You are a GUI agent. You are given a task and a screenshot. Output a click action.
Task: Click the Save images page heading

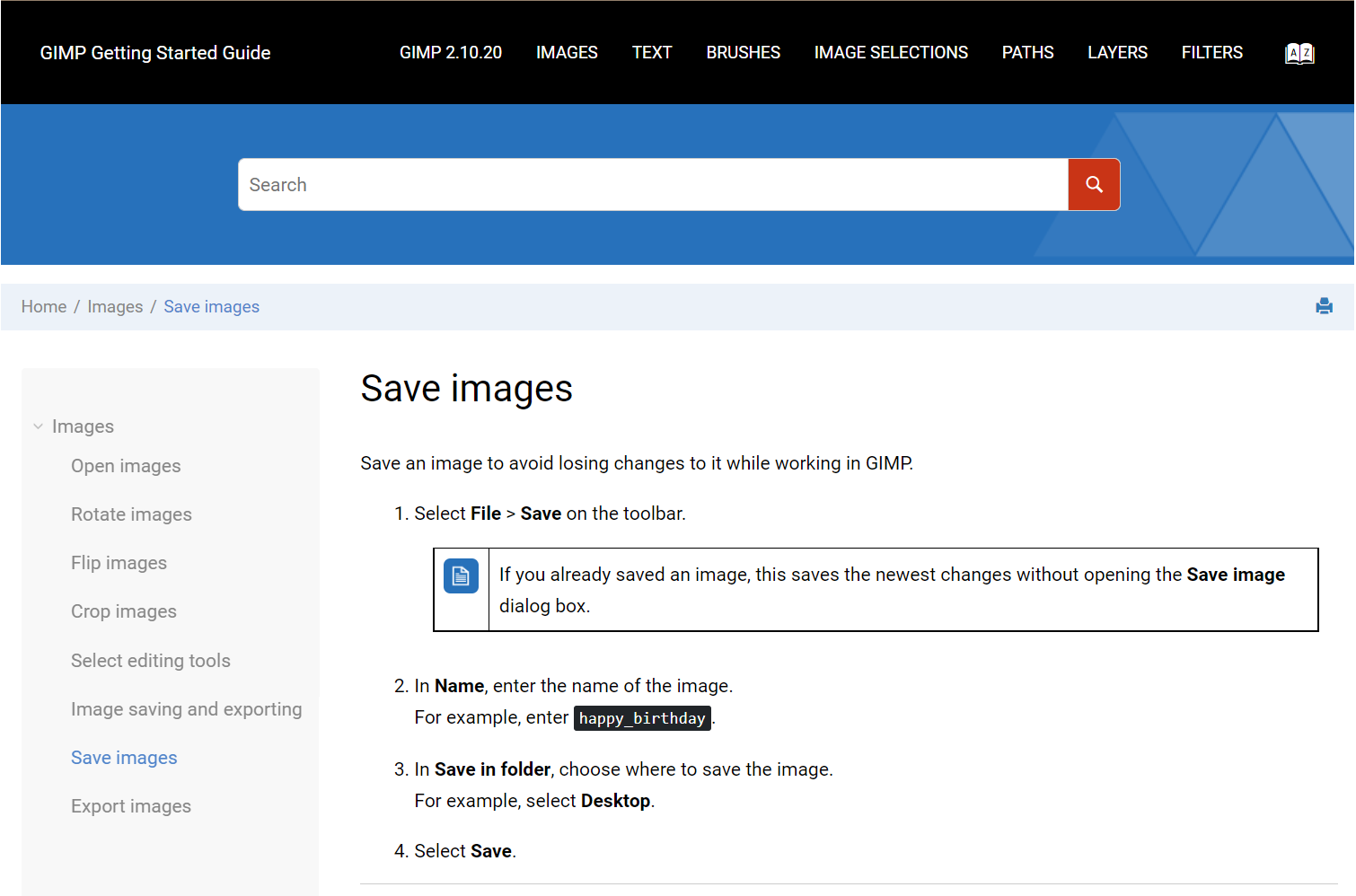[x=467, y=389]
